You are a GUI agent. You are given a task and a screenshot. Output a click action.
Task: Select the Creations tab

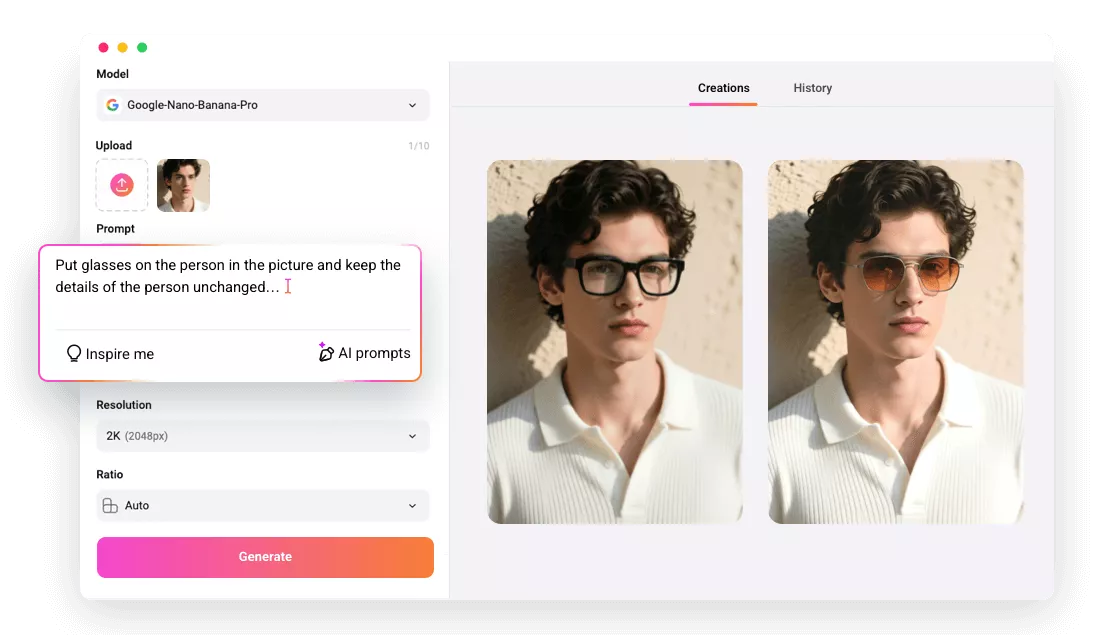point(723,88)
